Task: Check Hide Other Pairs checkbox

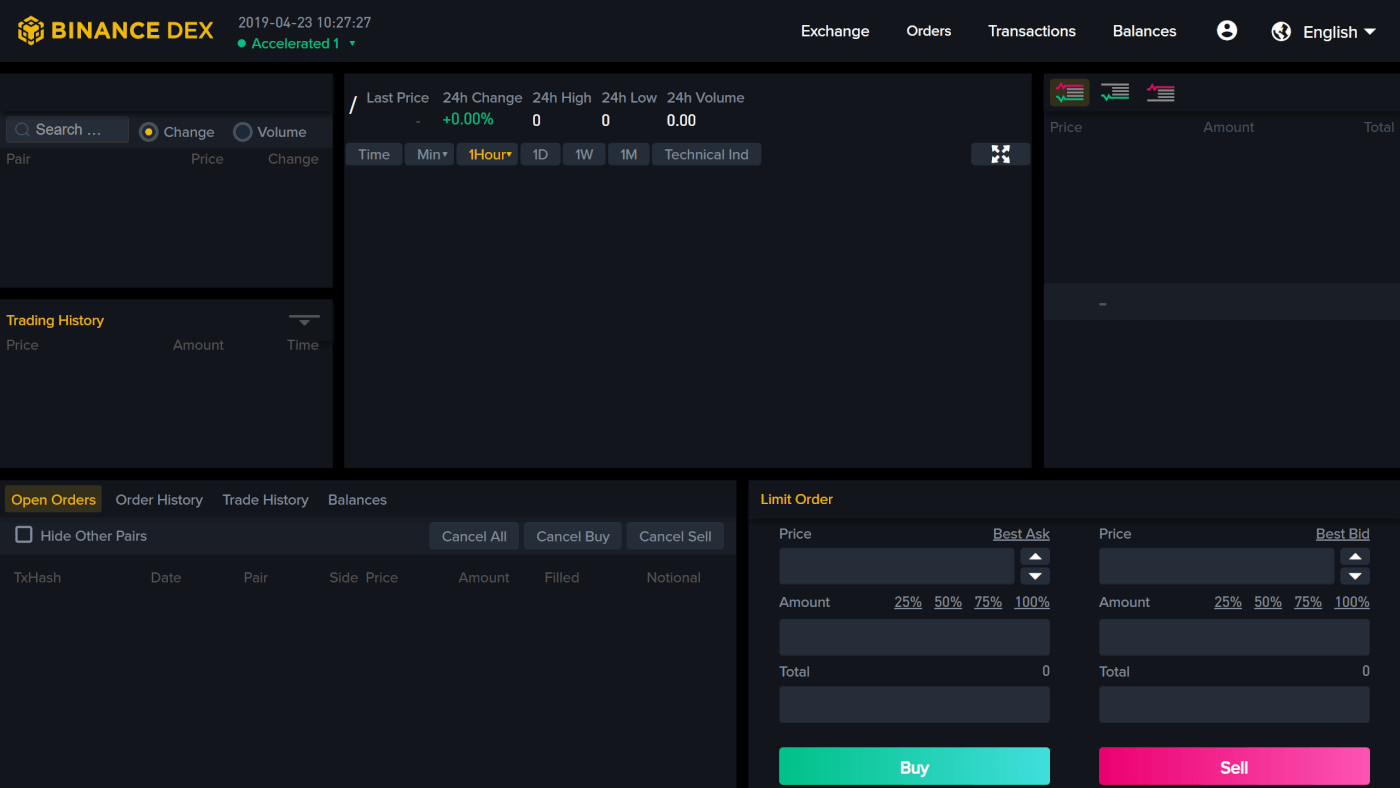Action: click(24, 535)
